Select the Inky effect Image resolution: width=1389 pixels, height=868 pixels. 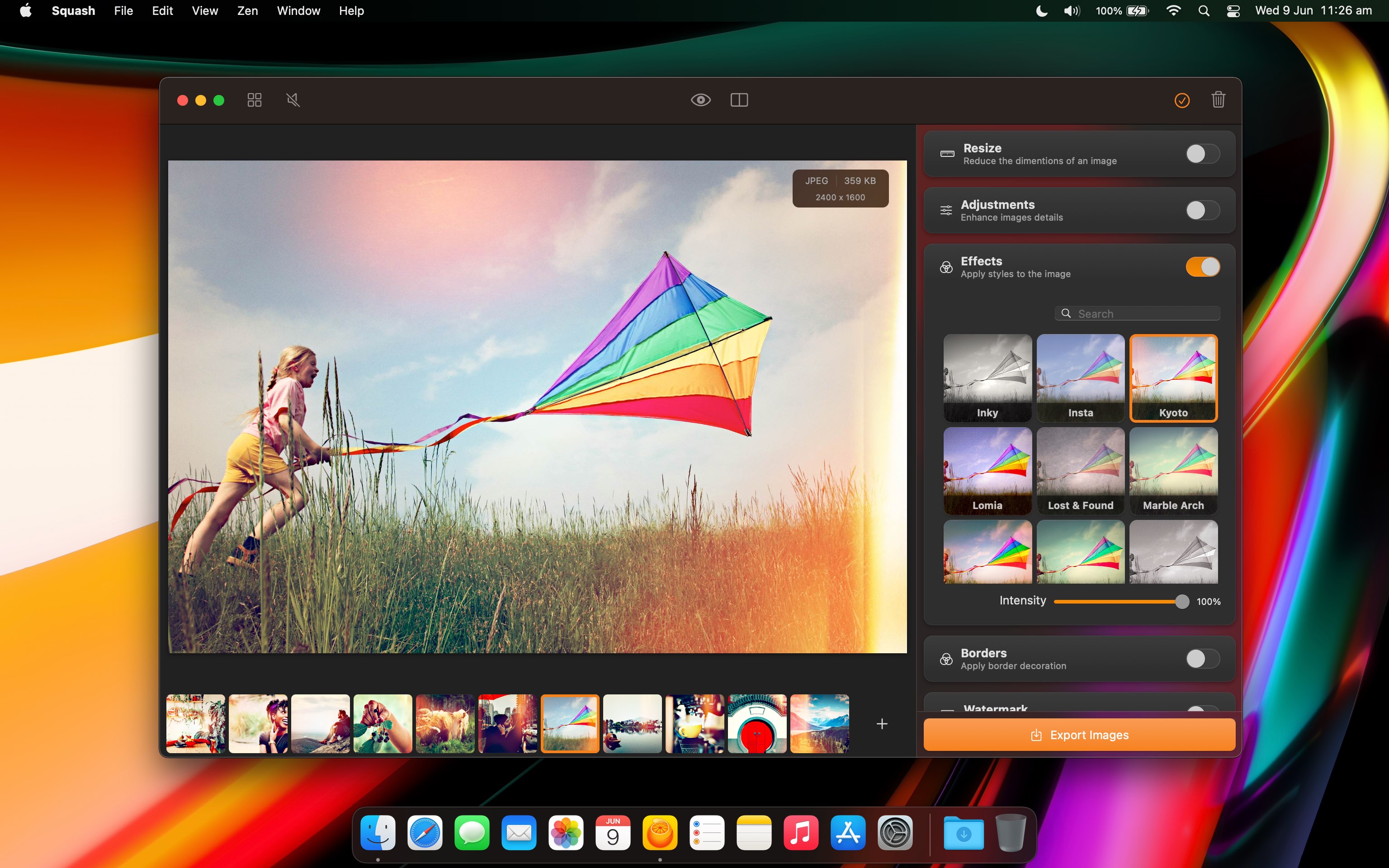coord(987,378)
